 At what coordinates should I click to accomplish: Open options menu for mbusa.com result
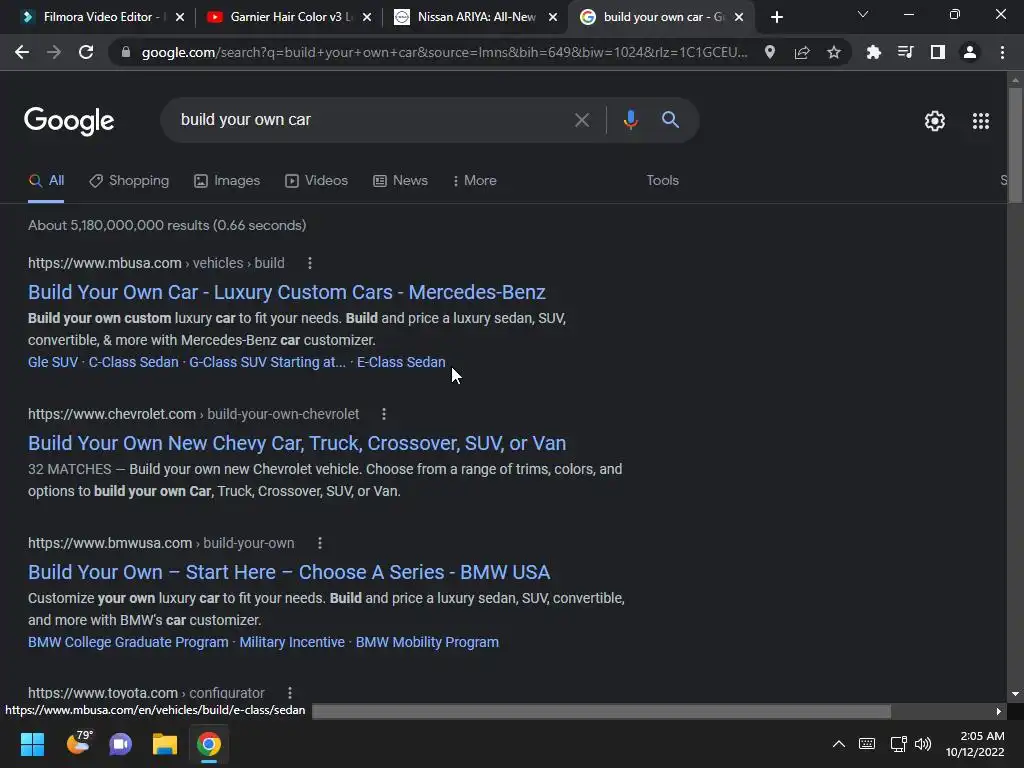point(310,263)
